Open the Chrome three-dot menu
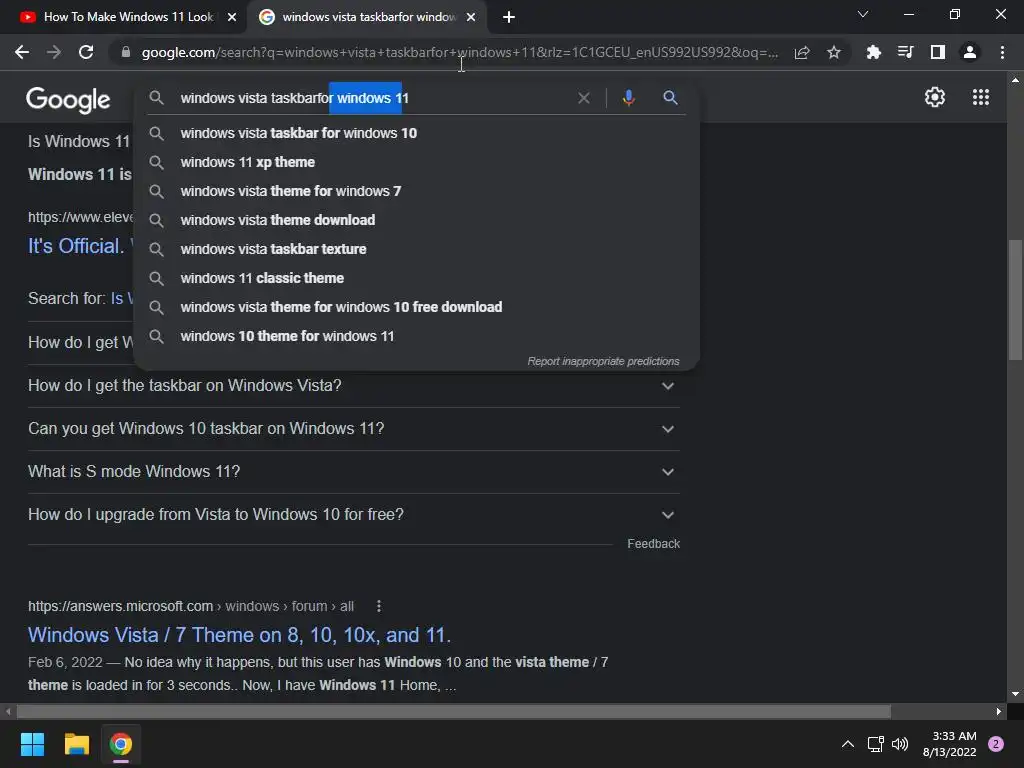The height and width of the screenshot is (768, 1024). pyautogui.click(x=1002, y=52)
